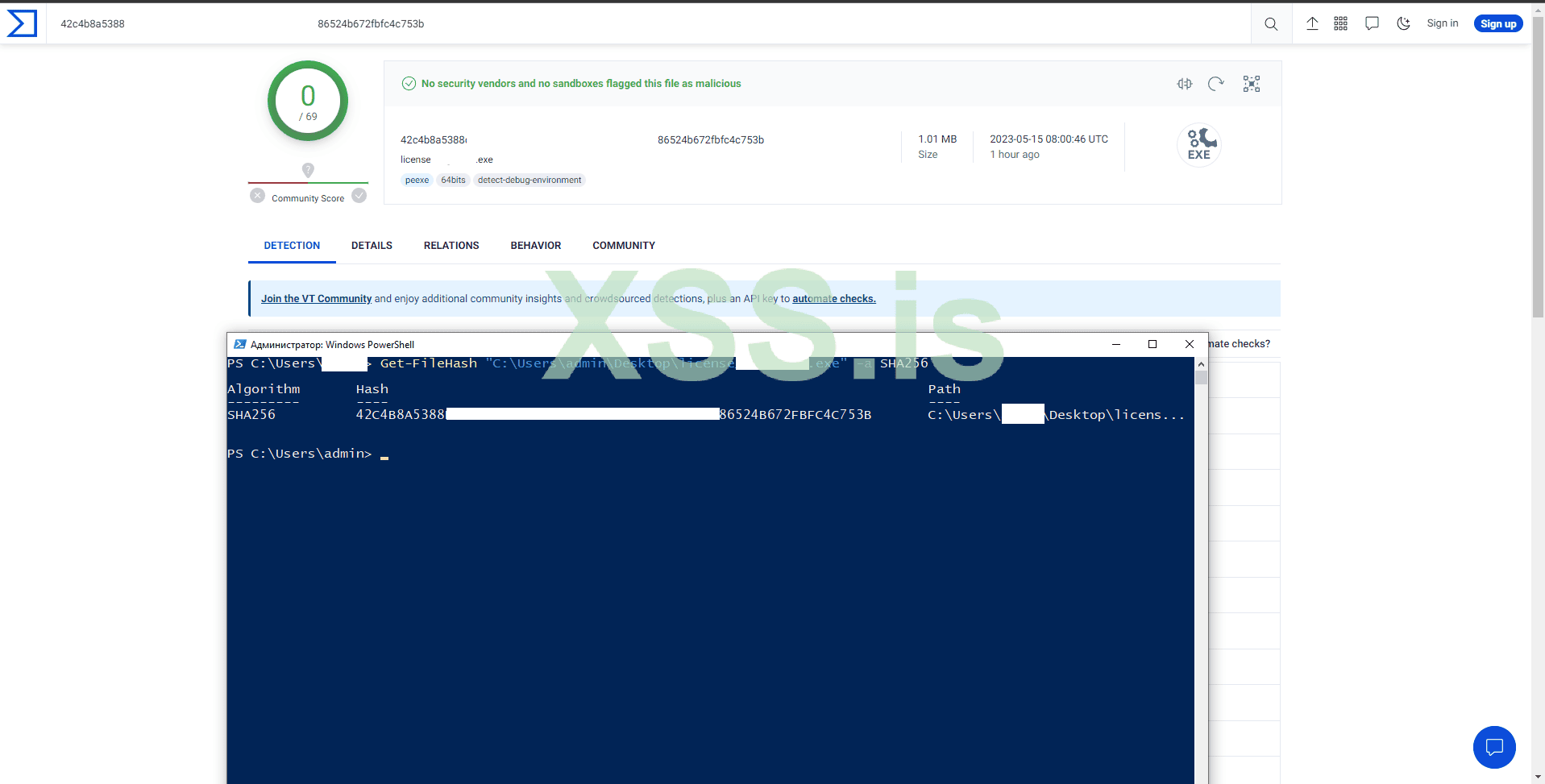Go to the COMMUNITY tab
Viewport: 1545px width, 784px height.
pyautogui.click(x=624, y=246)
